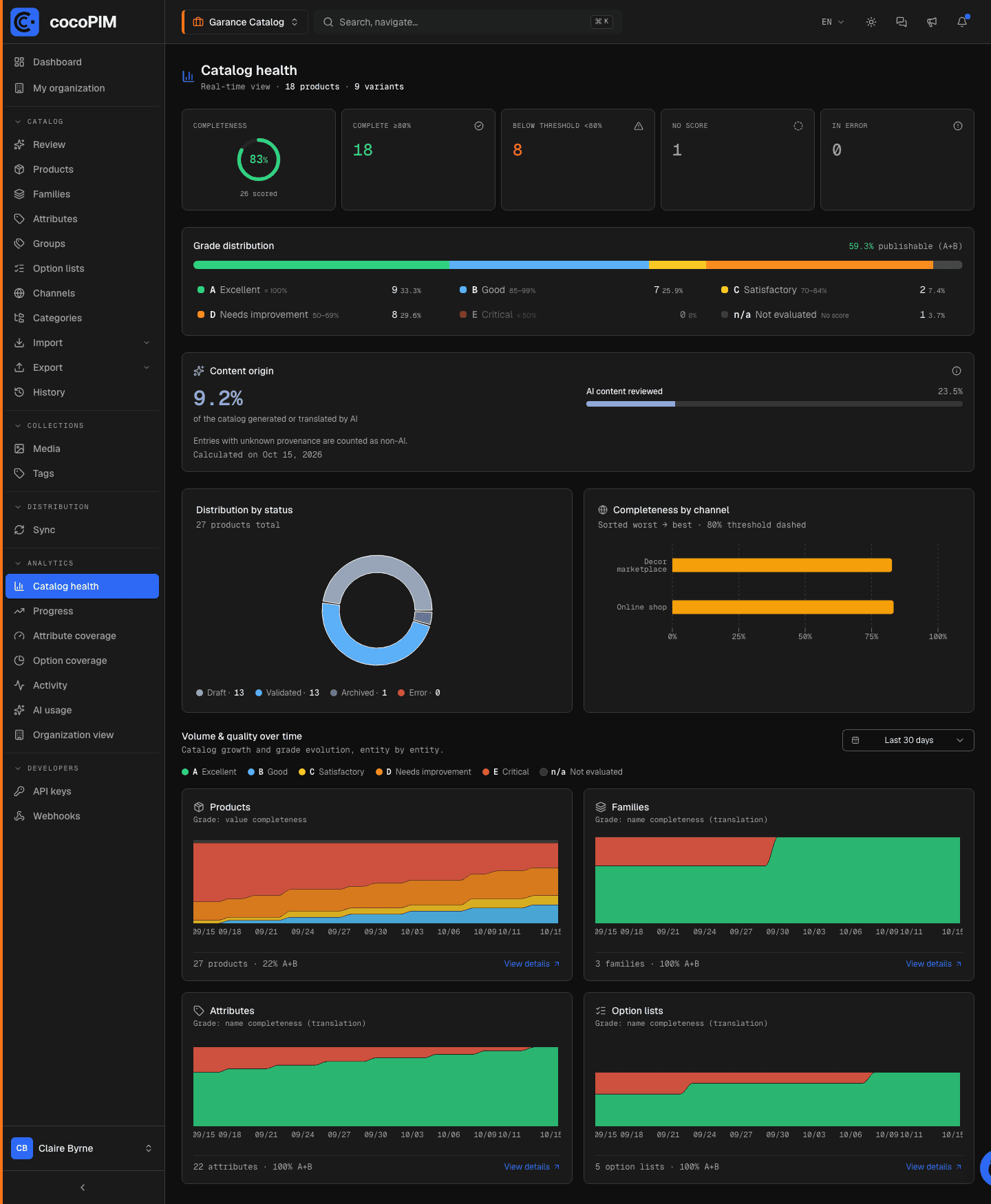The height and width of the screenshot is (1204, 991).
Task: Toggle the E Critical legend in Volume section
Action: point(506,772)
